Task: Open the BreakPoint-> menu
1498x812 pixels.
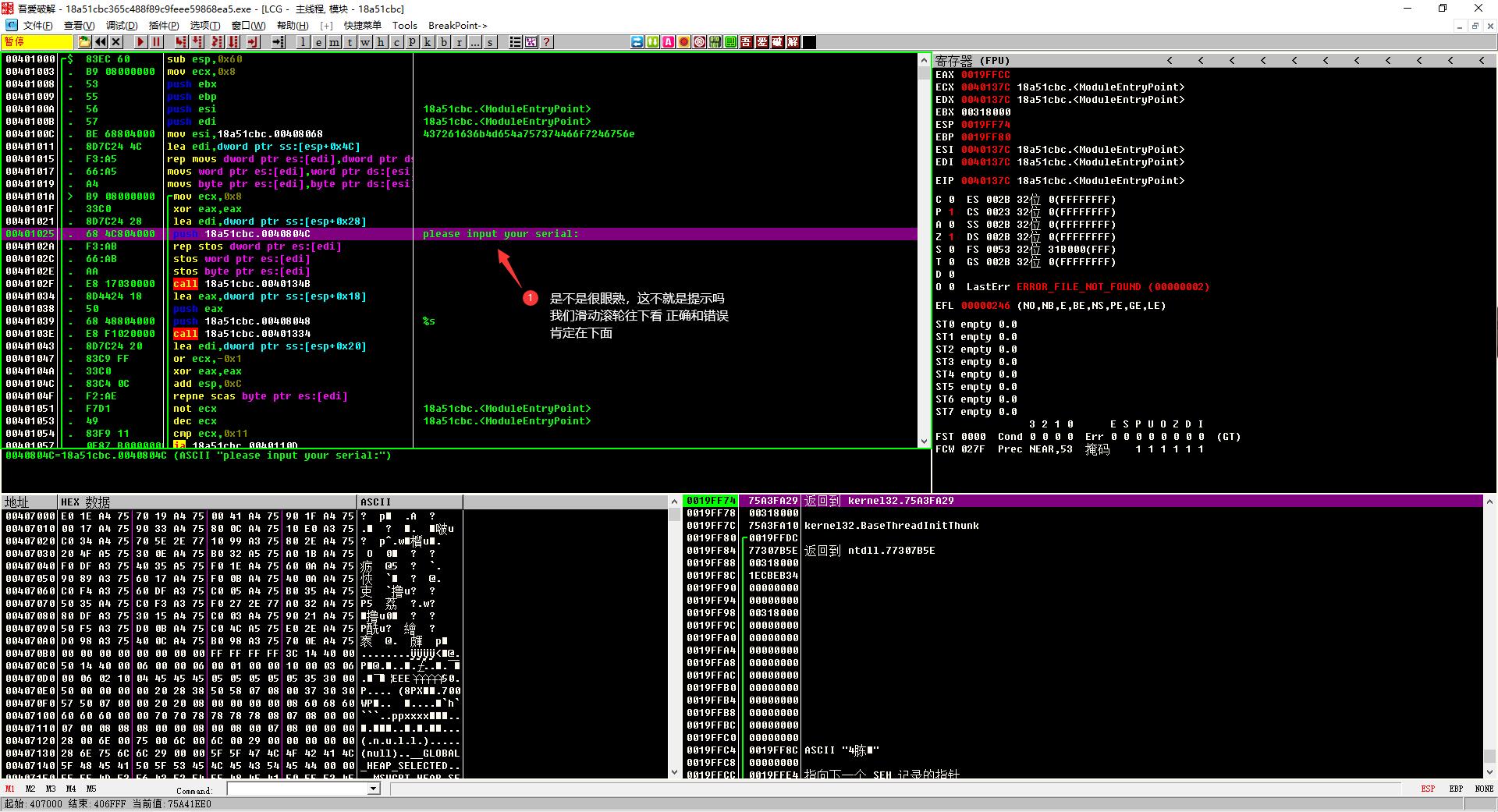Action: 458,26
